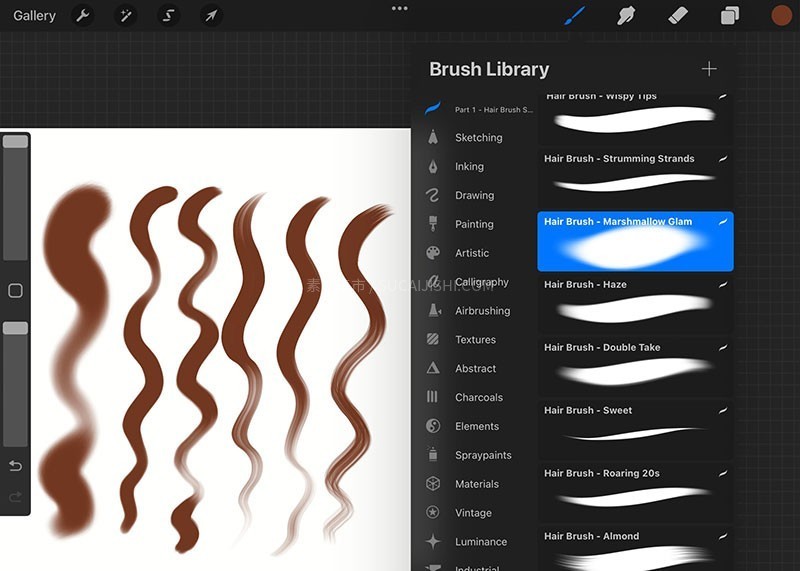Activate the Selection S-ribbon tool

168,16
